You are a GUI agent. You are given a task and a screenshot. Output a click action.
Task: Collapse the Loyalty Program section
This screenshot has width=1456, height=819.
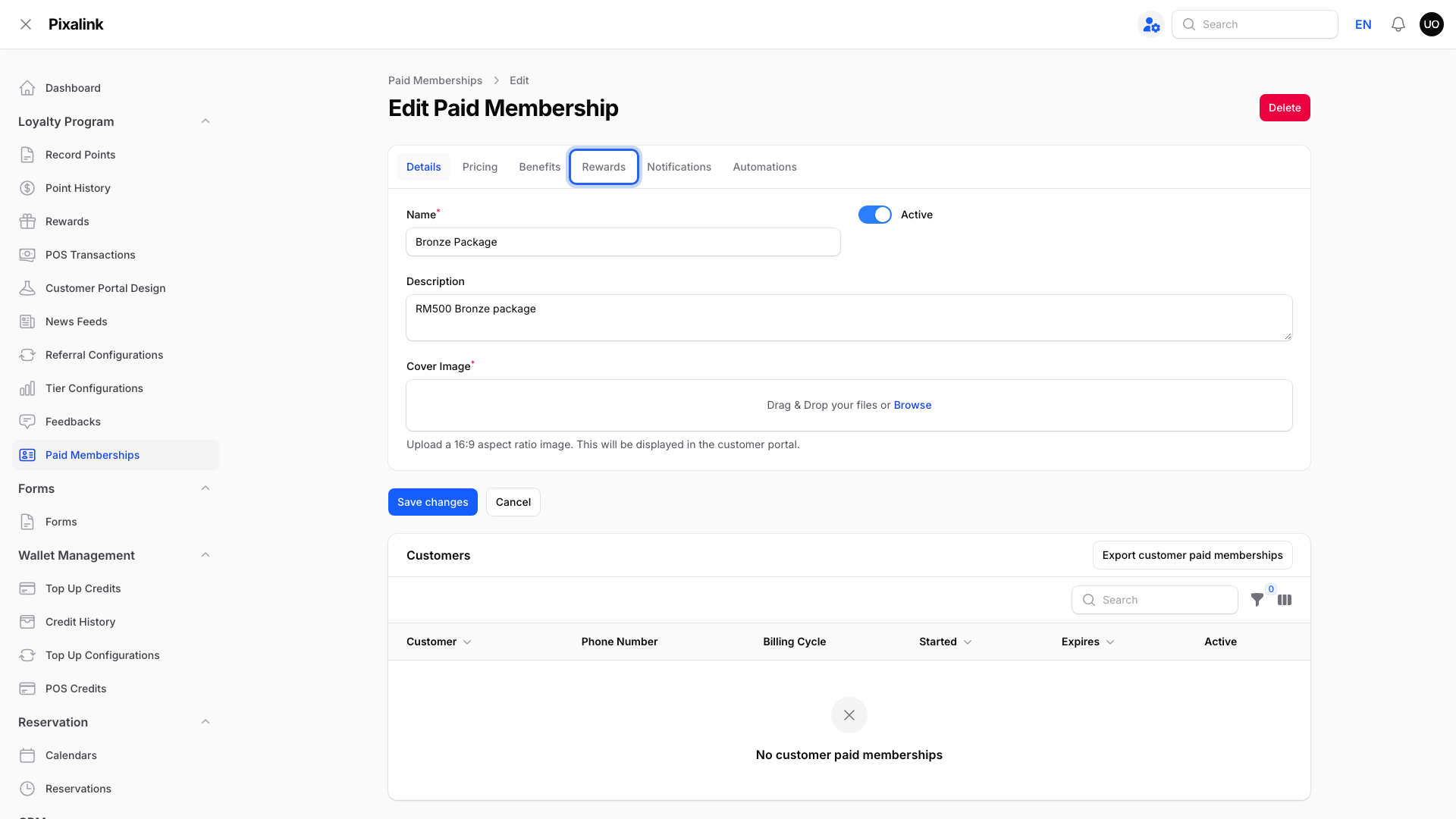click(206, 121)
